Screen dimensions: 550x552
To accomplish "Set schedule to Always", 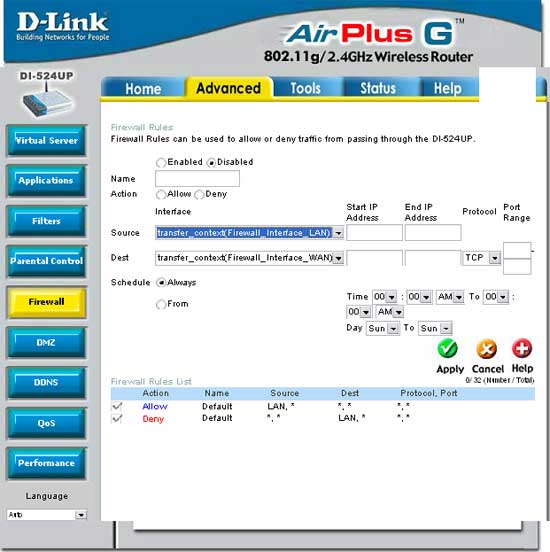I will click(x=161, y=283).
